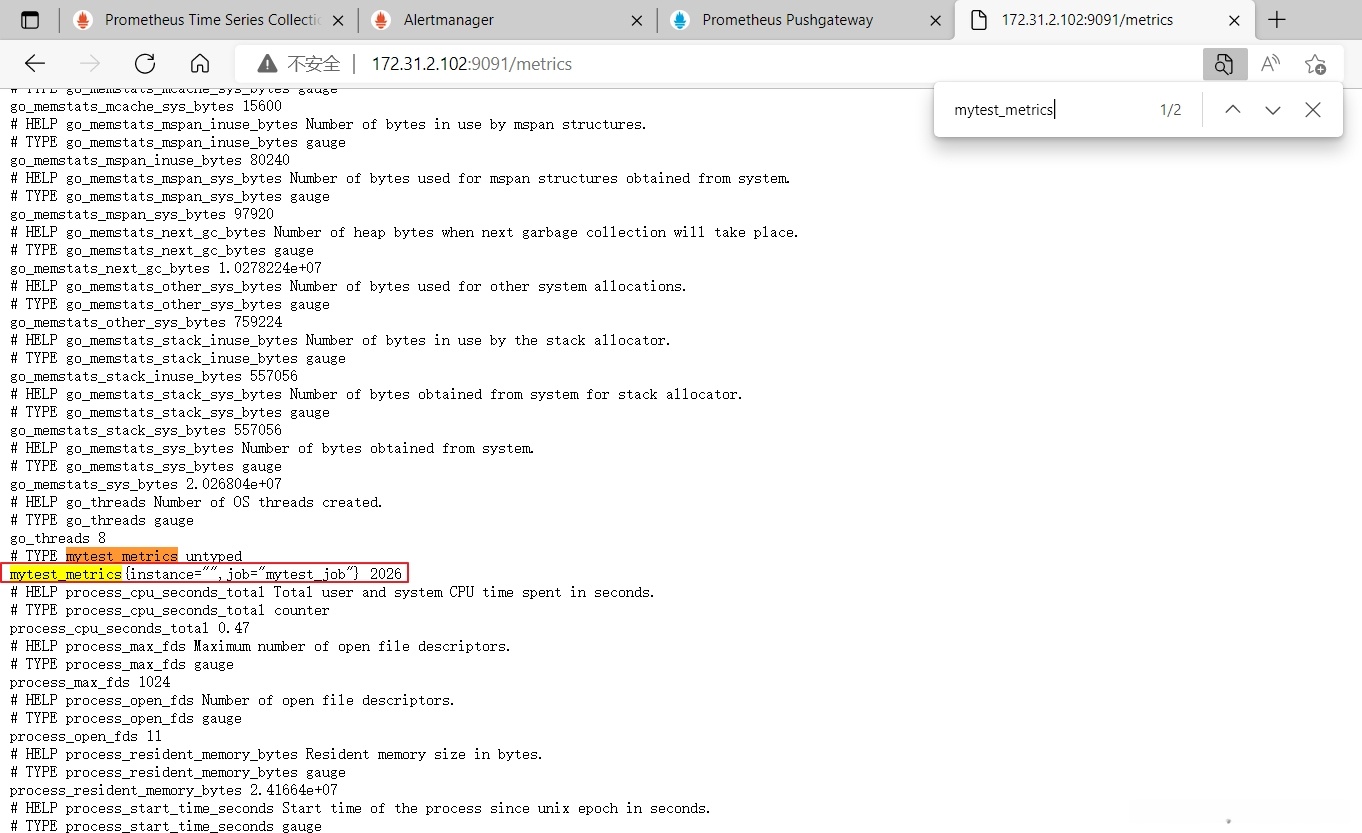Click 'go_memstats_stack_inuse_bytes 557056' value line

point(154,376)
